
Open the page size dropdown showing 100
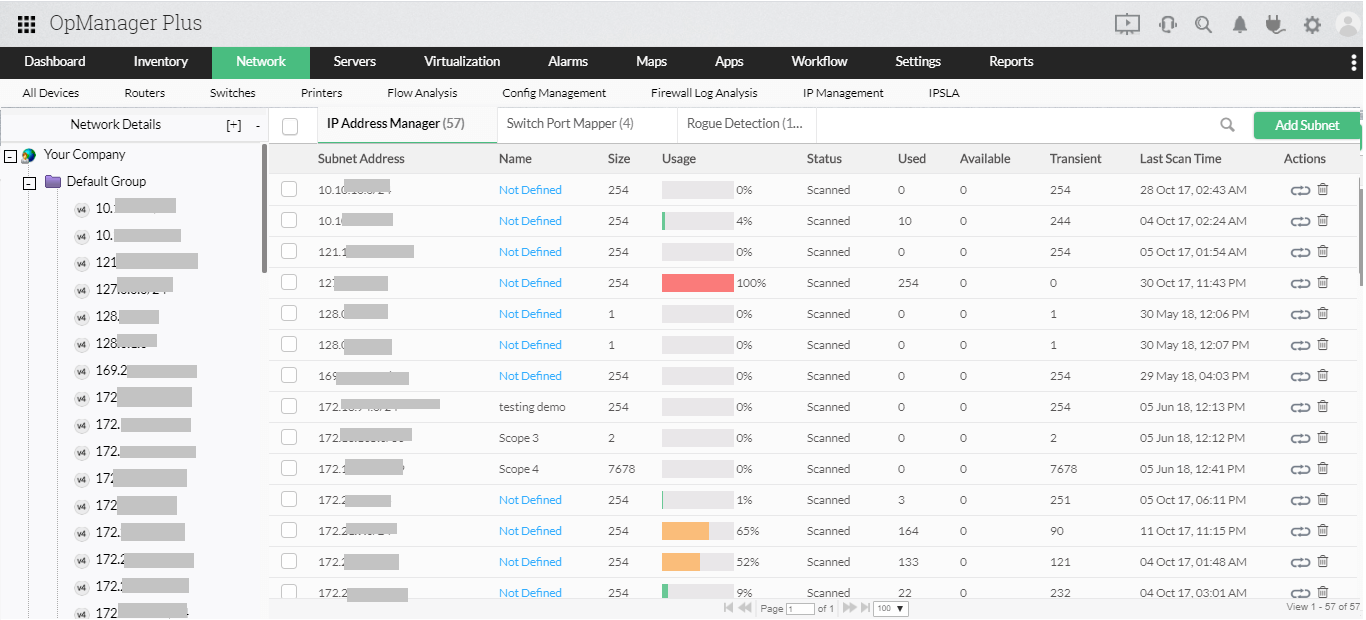point(889,607)
